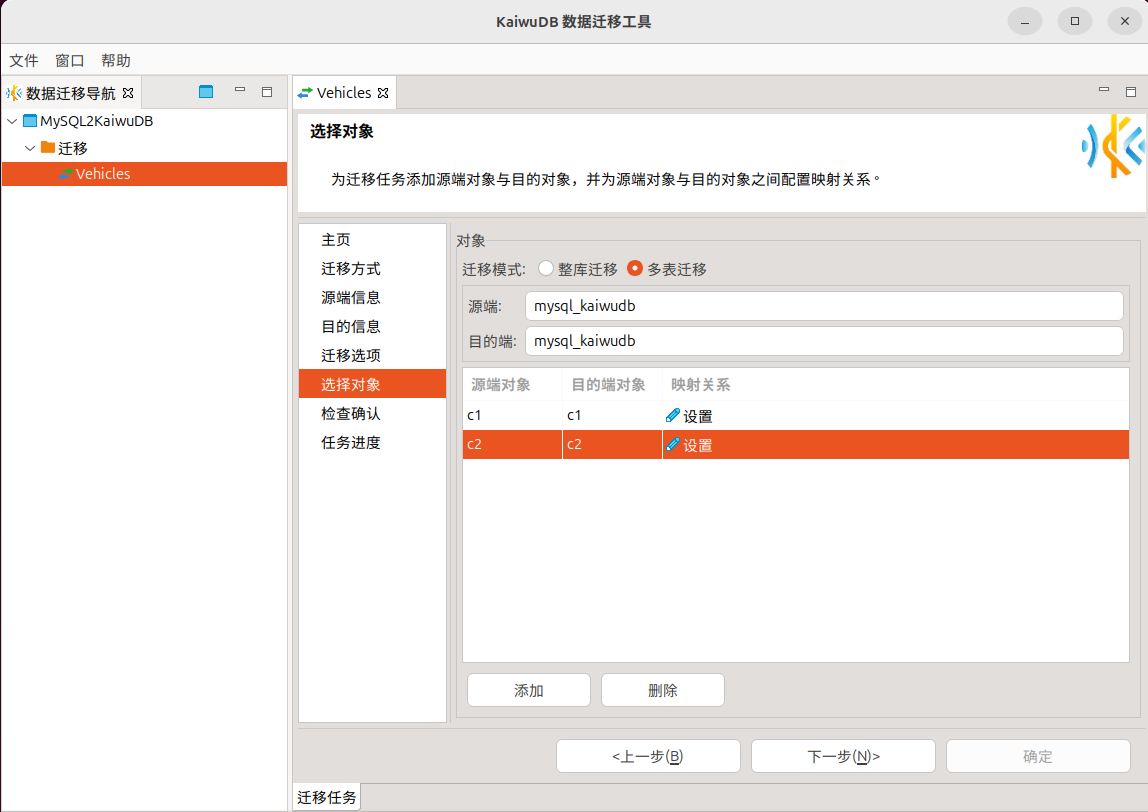Maximize the Vehicles editor area
This screenshot has height=812, width=1148.
pos(1130,92)
